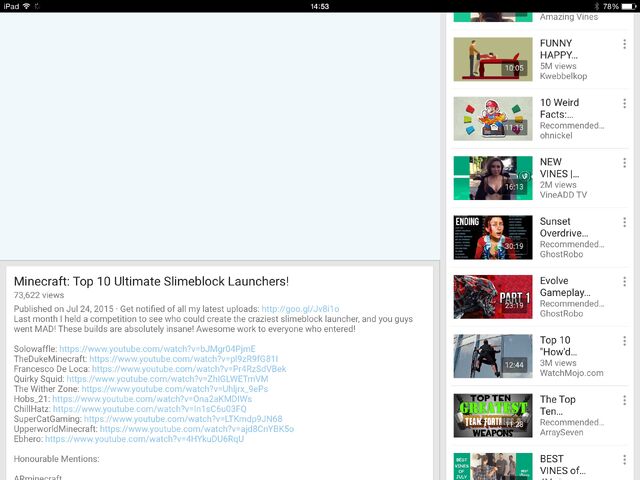Tap the Honourable Mentions heading
The width and height of the screenshot is (640, 480).
click(56, 459)
